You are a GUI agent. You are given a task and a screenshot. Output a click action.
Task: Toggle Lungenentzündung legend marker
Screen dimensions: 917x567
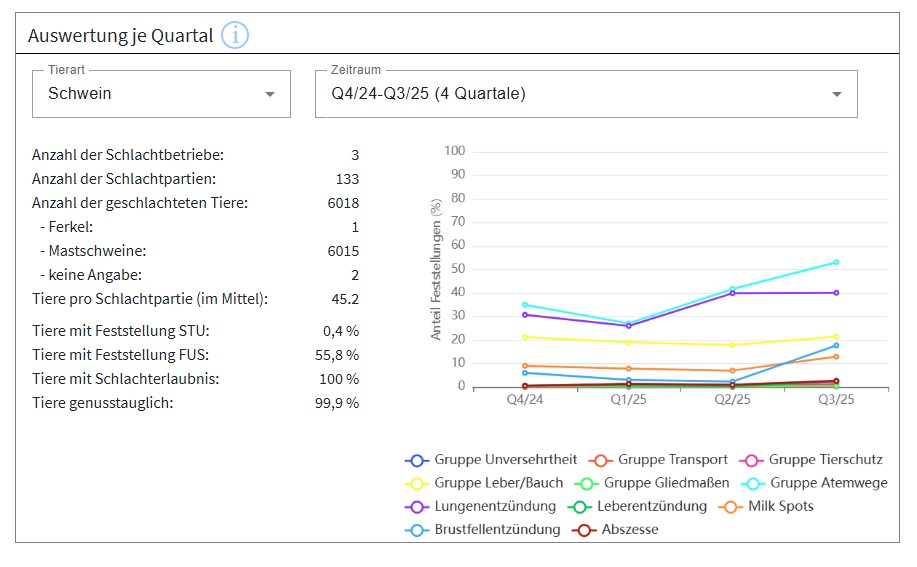pyautogui.click(x=417, y=506)
